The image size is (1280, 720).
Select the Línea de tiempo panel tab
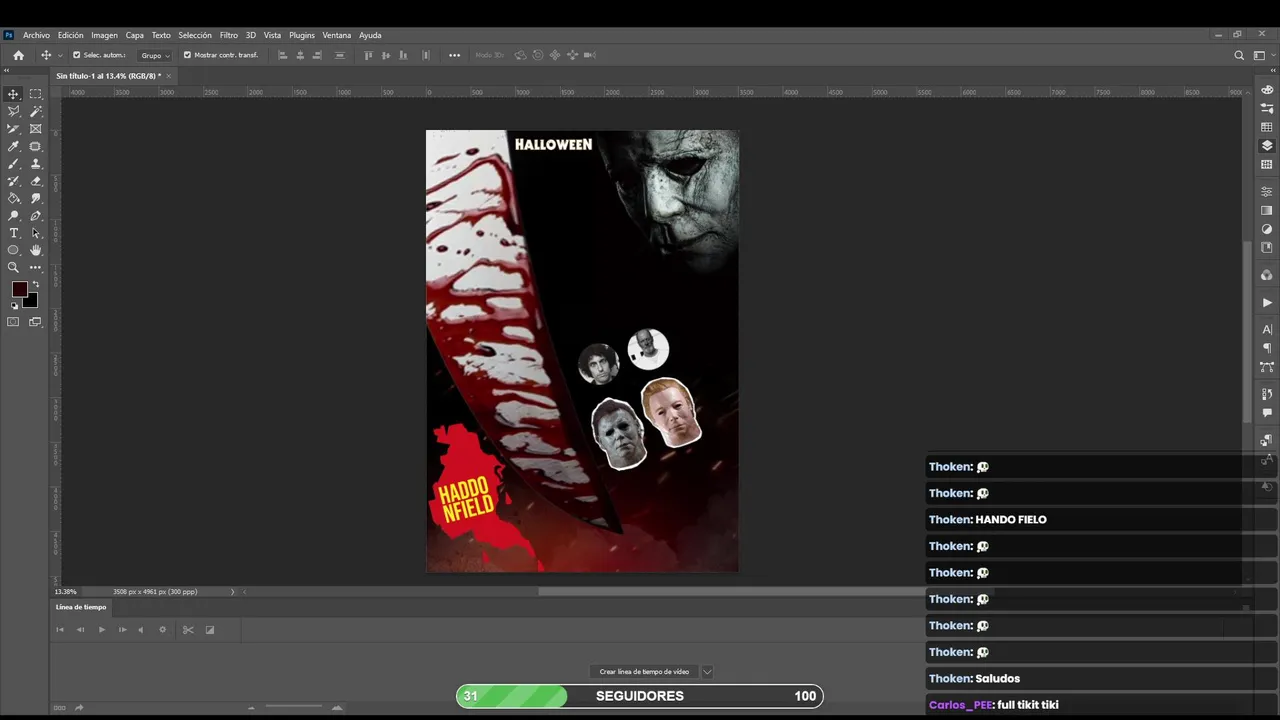(x=81, y=607)
